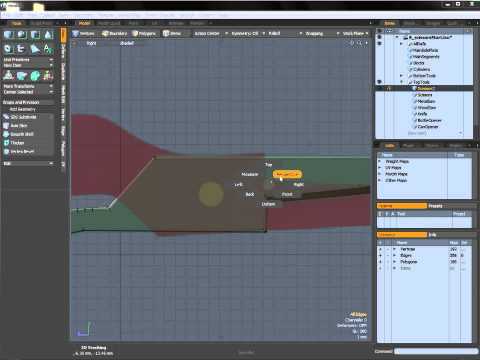480x360 pixels.
Task: Select Edges selection mode button
Action: [114, 34]
